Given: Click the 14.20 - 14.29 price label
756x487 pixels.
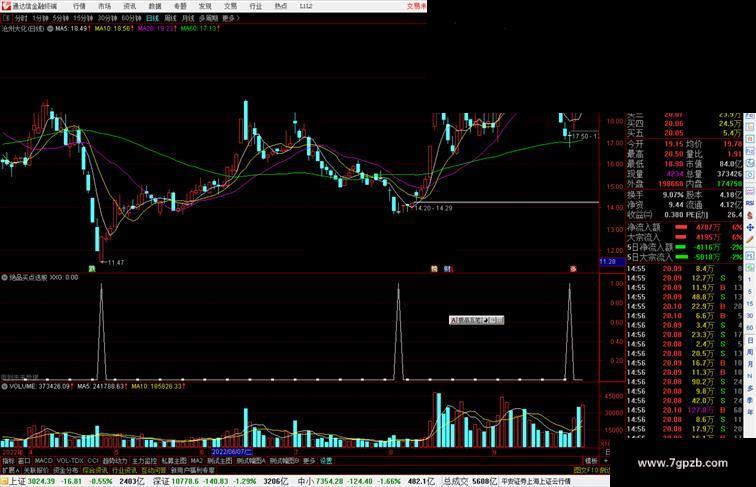Looking at the screenshot, I should click(x=433, y=208).
